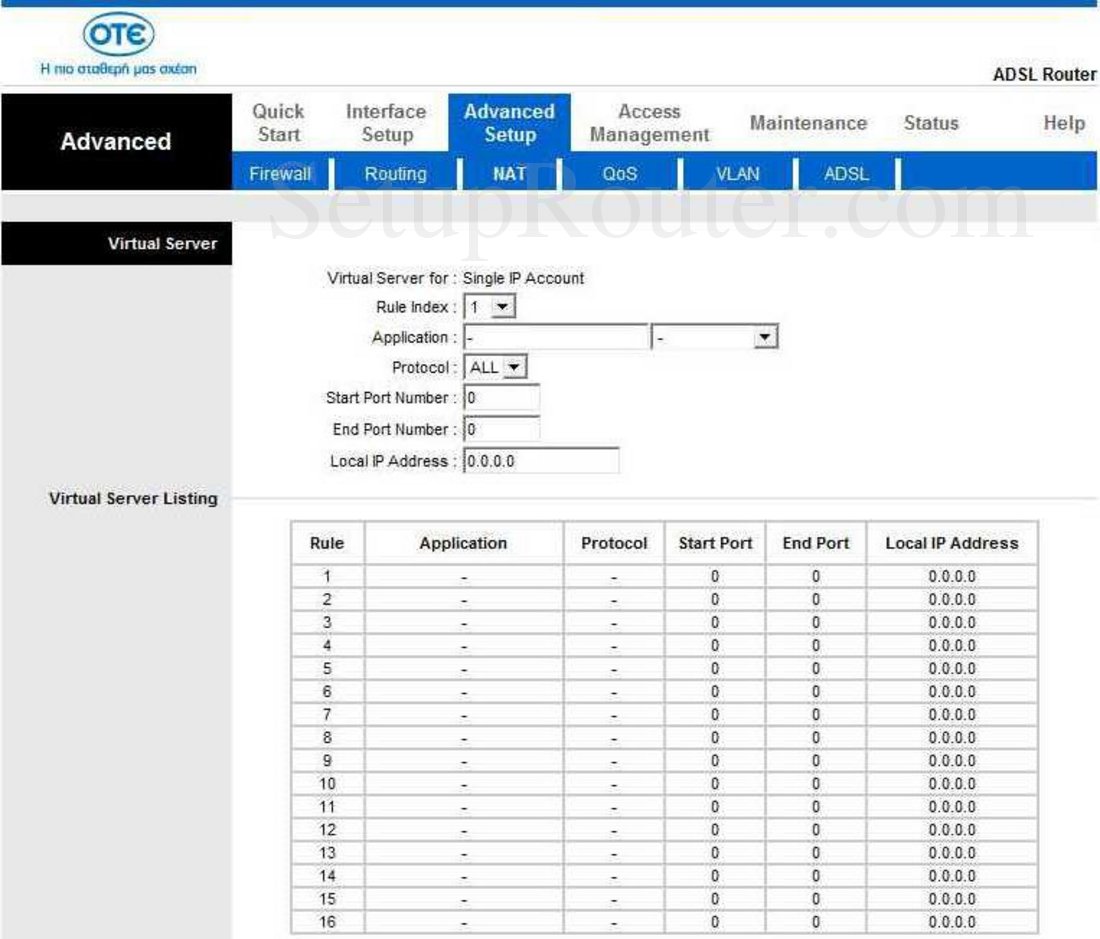Click the End Port column header
Image resolution: width=1100 pixels, height=939 pixels.
tap(816, 543)
